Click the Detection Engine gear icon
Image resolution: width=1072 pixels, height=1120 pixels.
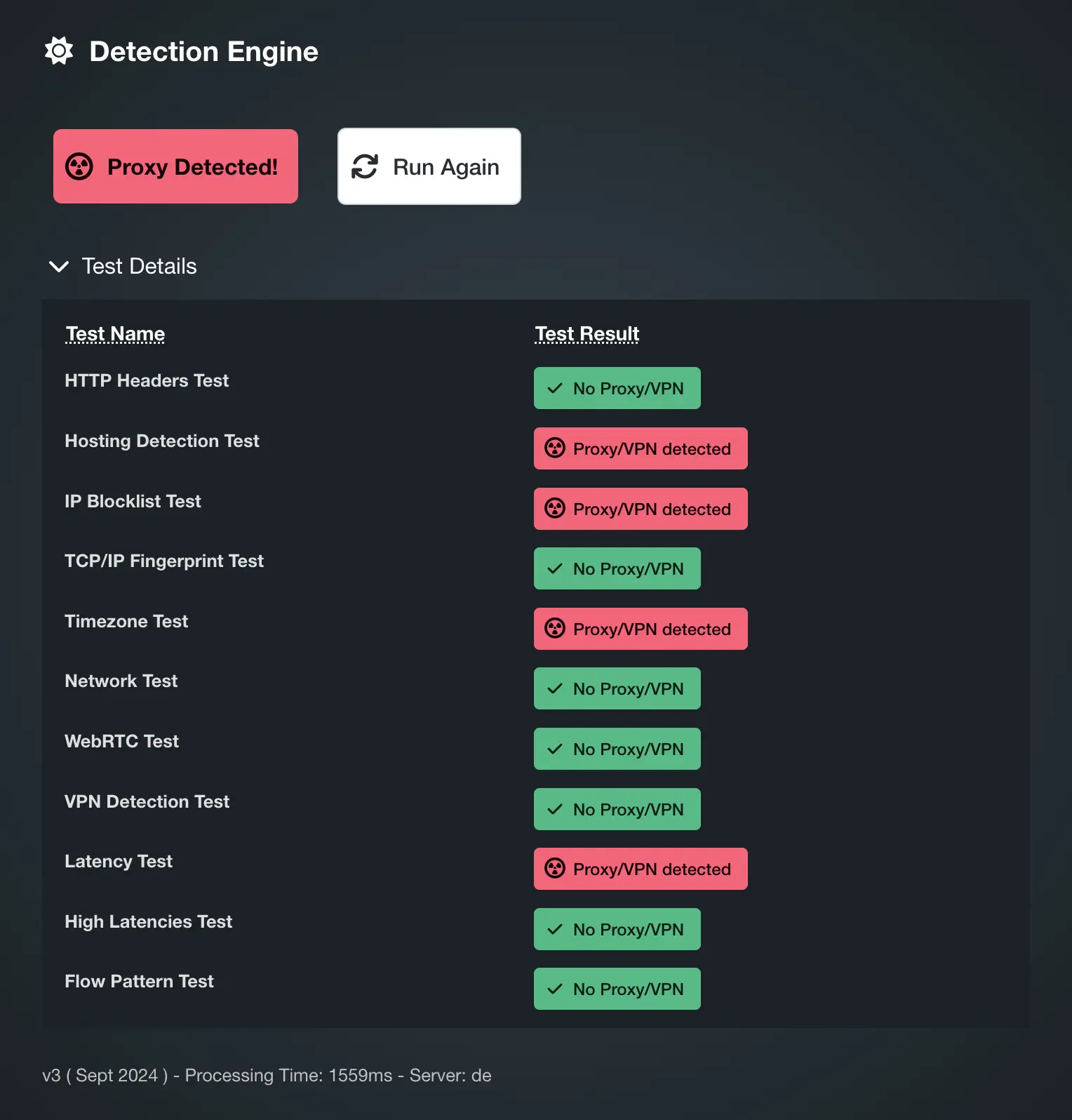pyautogui.click(x=59, y=51)
